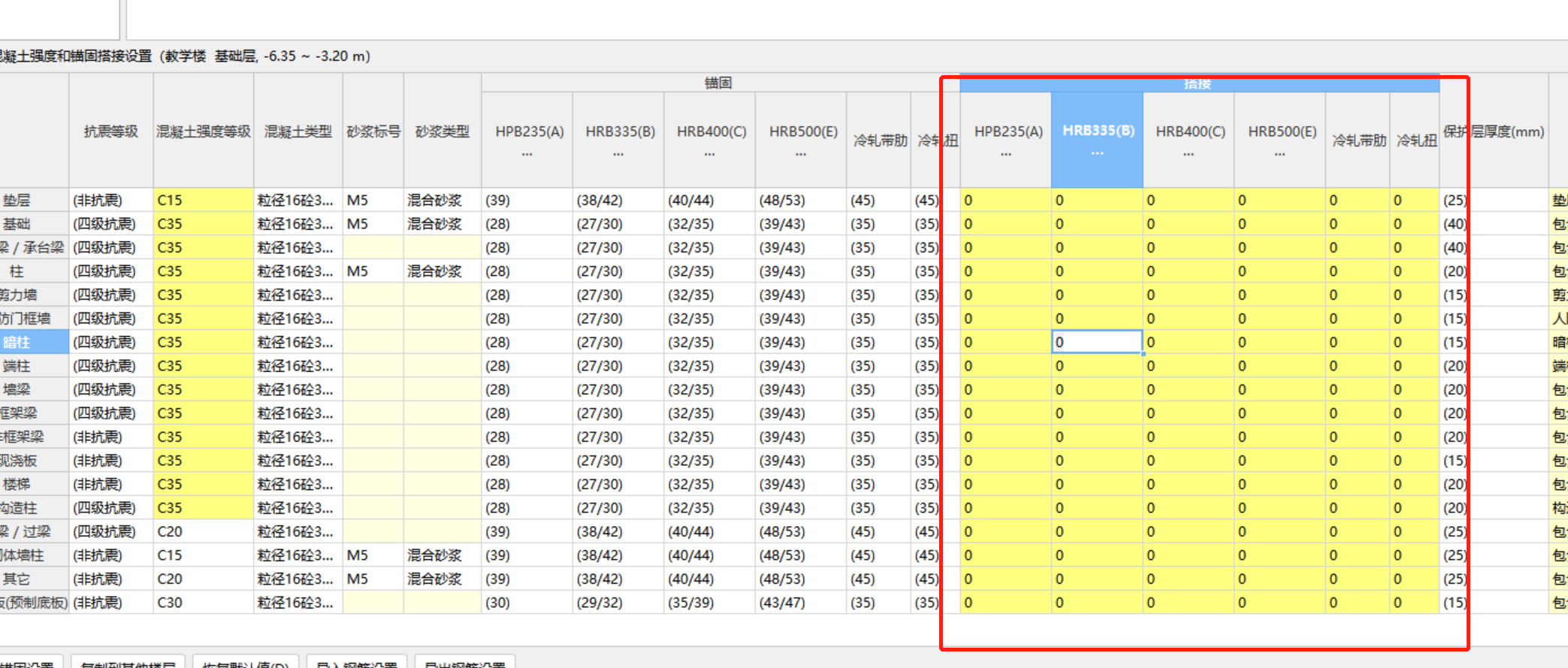Screen dimensions: 1568x668
Task: Click (29/32) in the bottom 预制底板 row
Action: (618, 603)
